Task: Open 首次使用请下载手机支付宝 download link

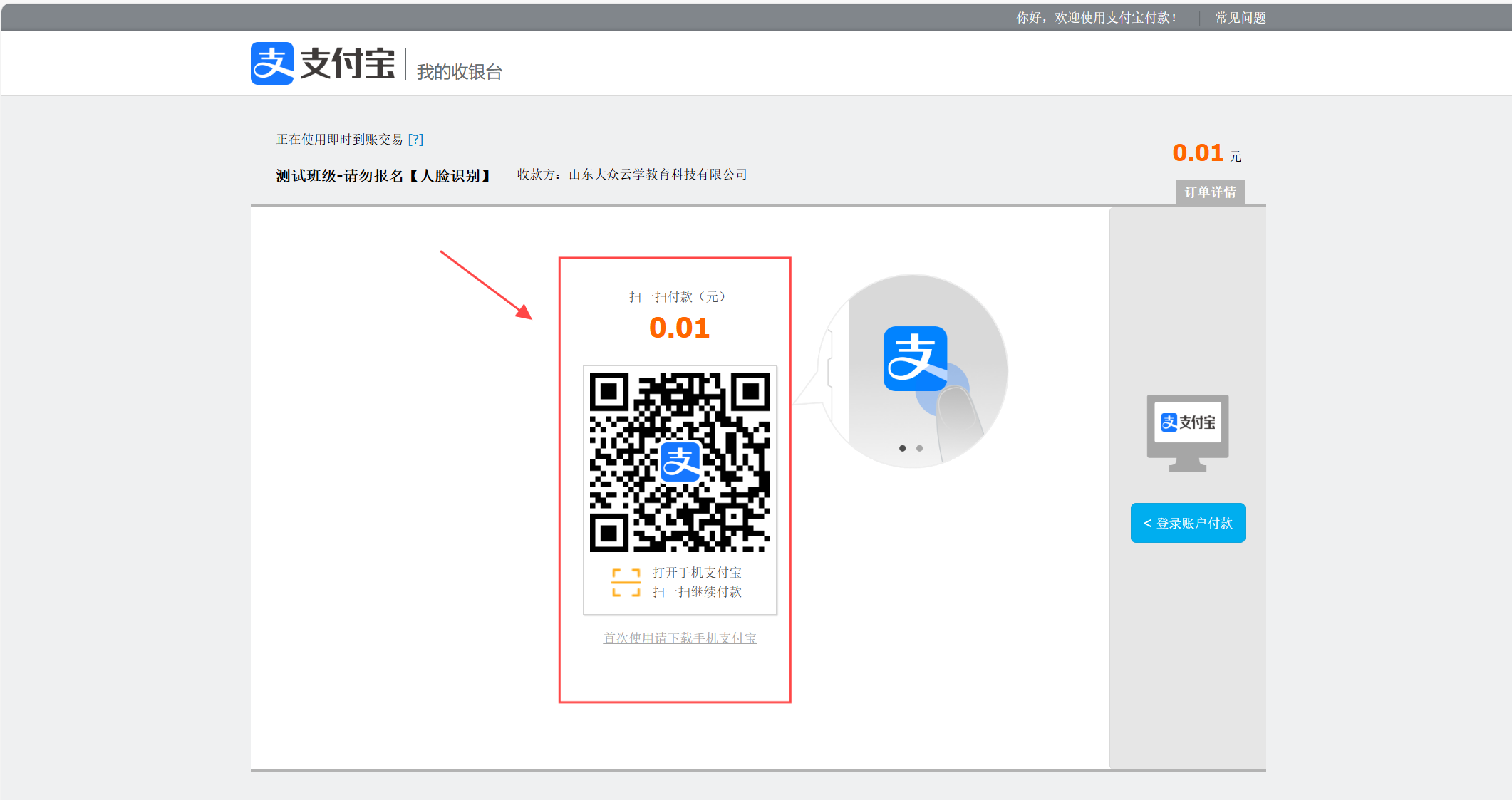Action: coord(680,638)
